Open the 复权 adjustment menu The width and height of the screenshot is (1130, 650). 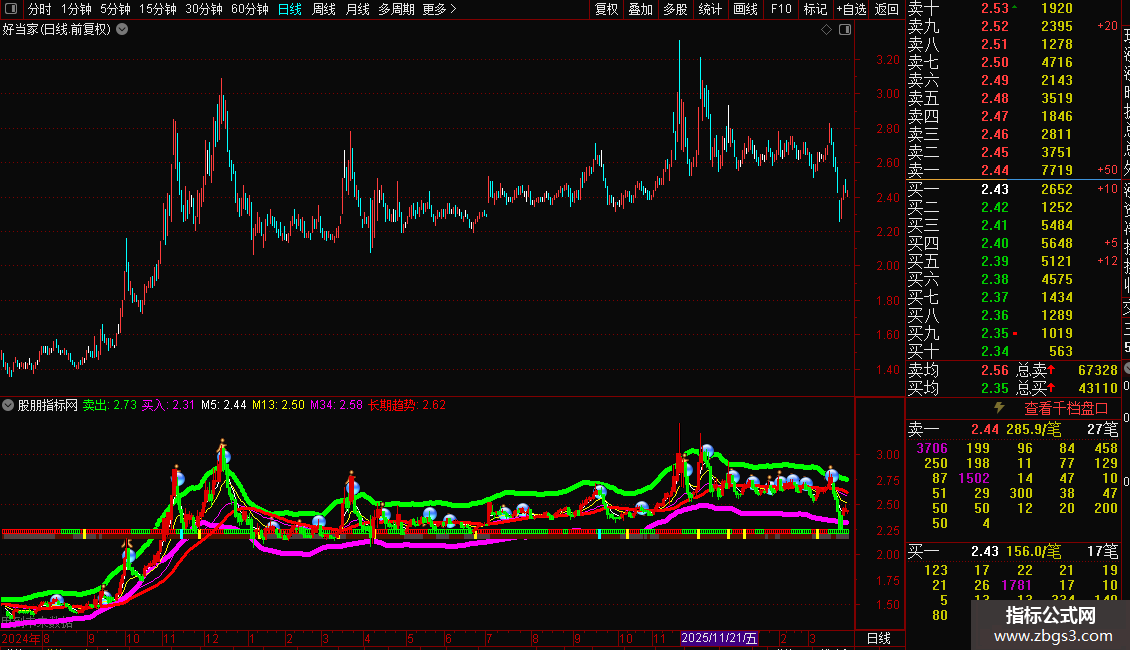tap(607, 9)
